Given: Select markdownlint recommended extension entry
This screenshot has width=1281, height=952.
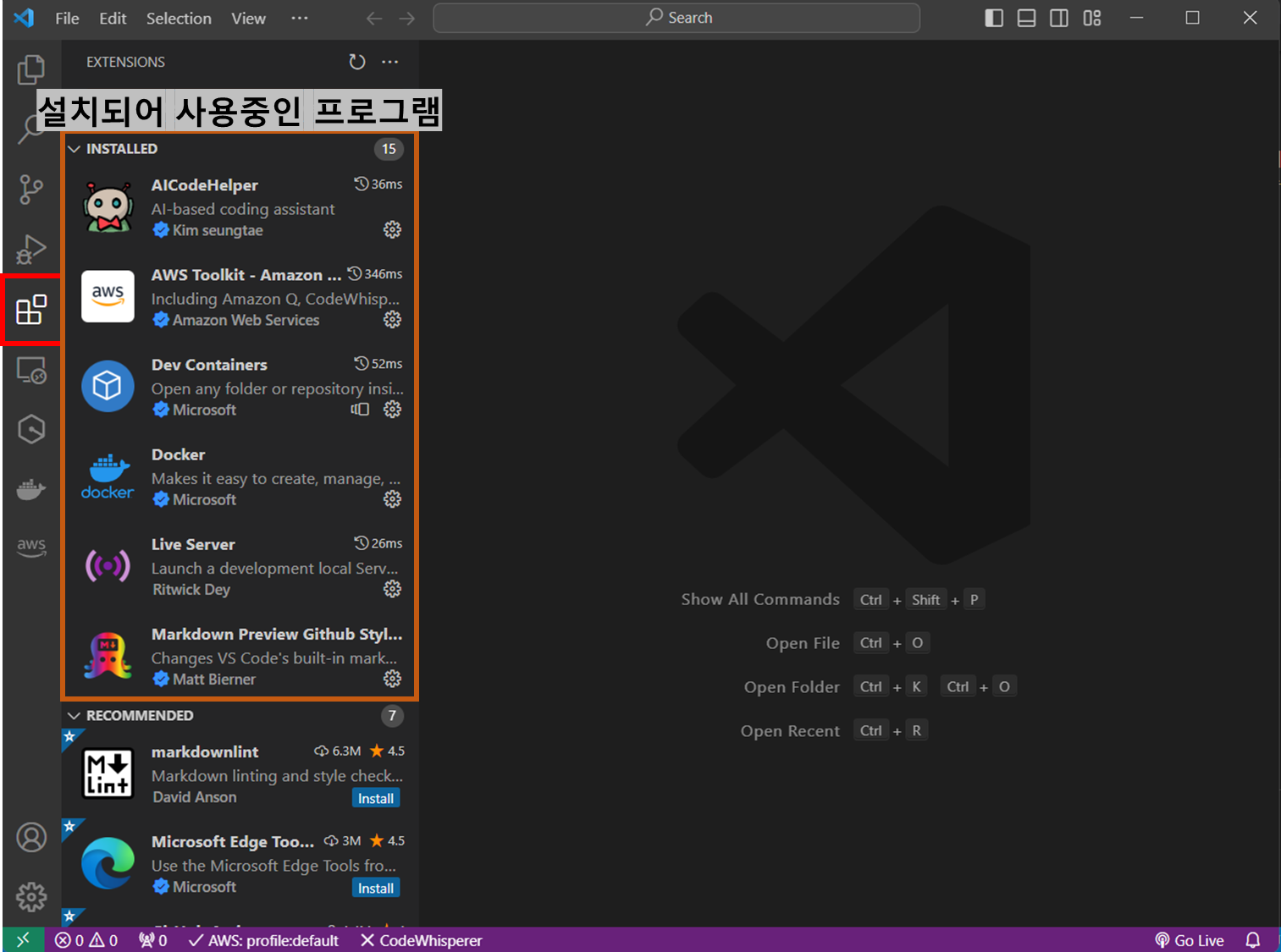Looking at the screenshot, I should click(239, 773).
